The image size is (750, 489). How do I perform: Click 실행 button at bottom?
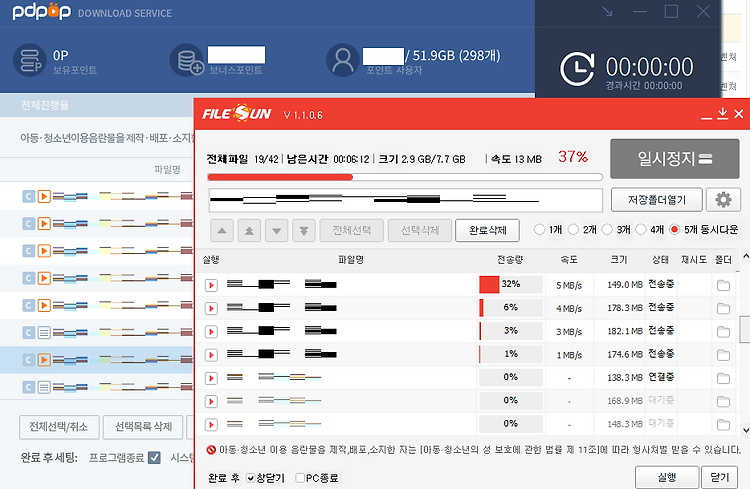(667, 477)
